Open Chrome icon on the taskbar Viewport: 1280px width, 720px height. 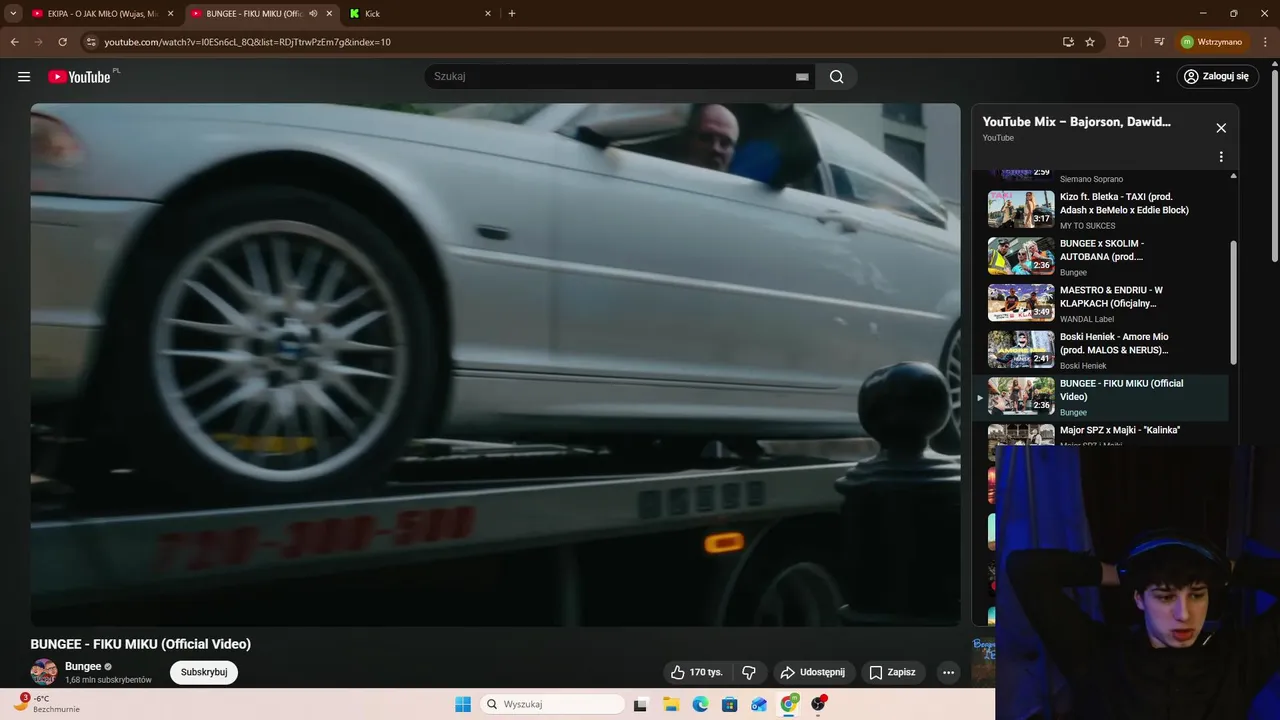(789, 704)
